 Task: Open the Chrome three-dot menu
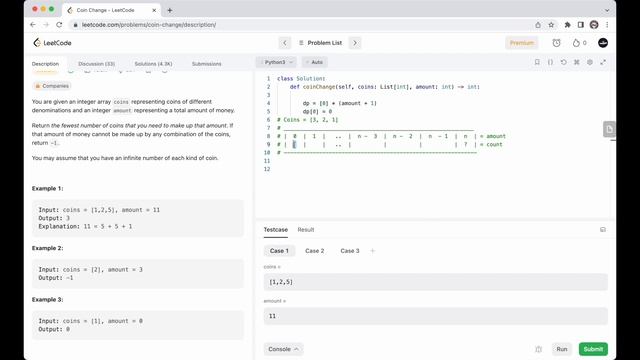coord(607,25)
